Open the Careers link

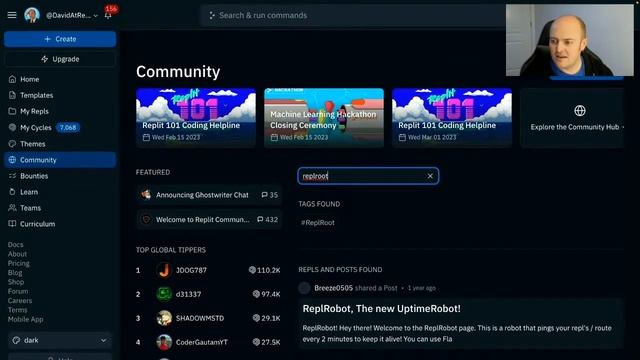(20, 301)
